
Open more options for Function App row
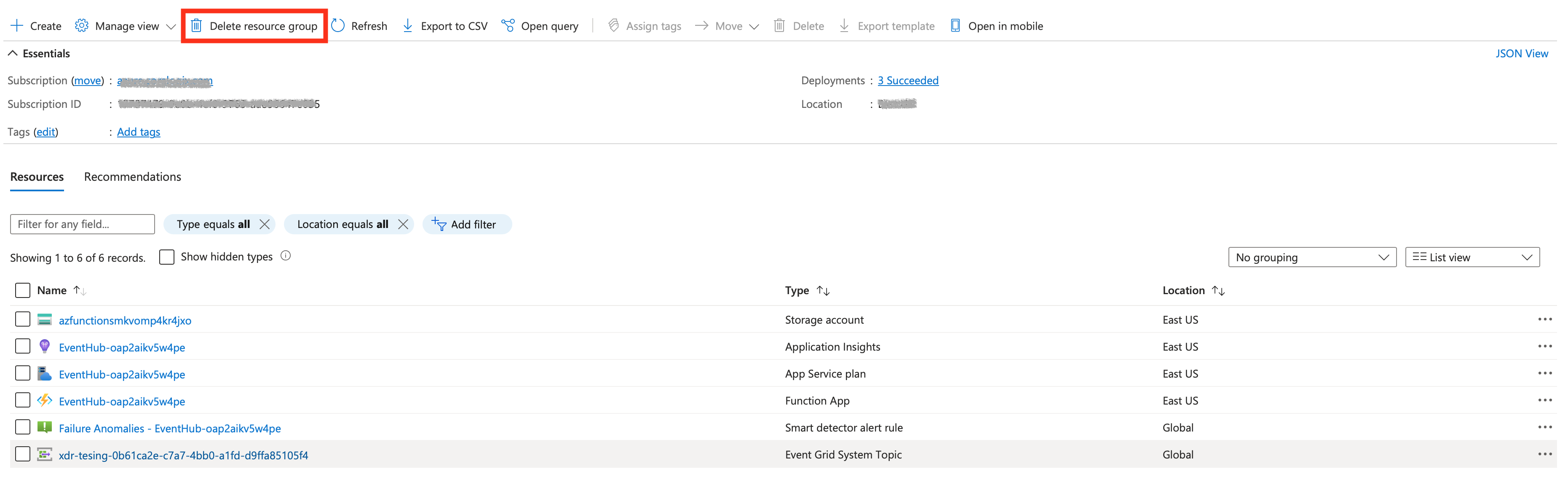point(1544,400)
